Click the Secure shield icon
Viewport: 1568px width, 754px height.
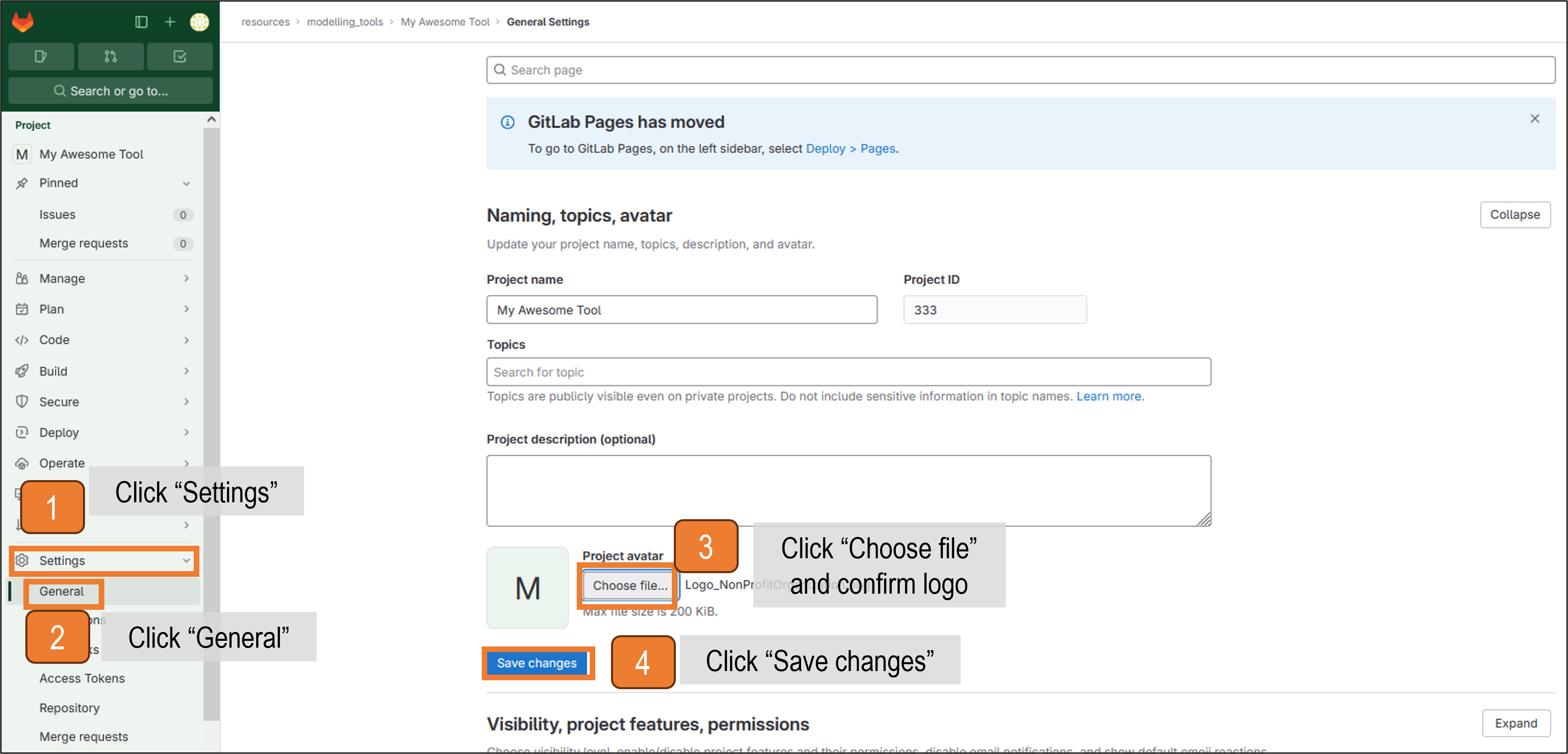click(22, 402)
